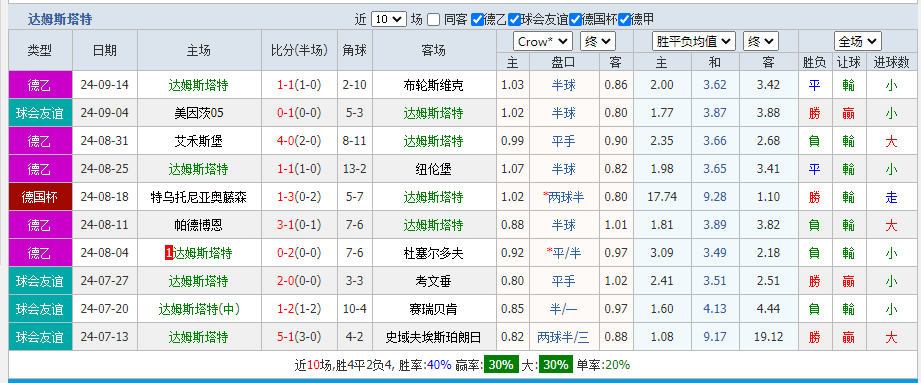Click draw odds 9.28
Viewport: 921px width, 383px height.
click(x=715, y=197)
